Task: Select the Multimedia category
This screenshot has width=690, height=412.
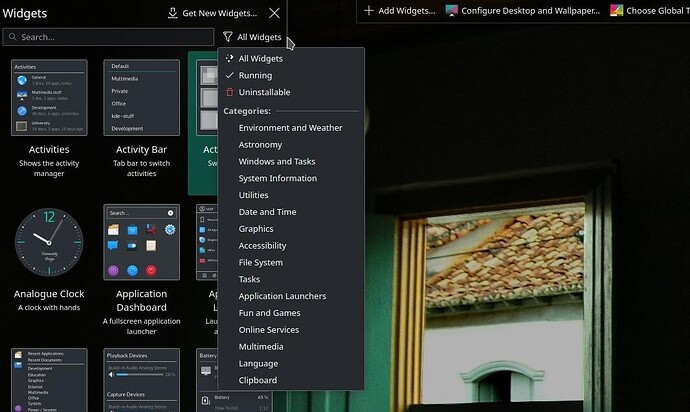Action: click(290, 346)
